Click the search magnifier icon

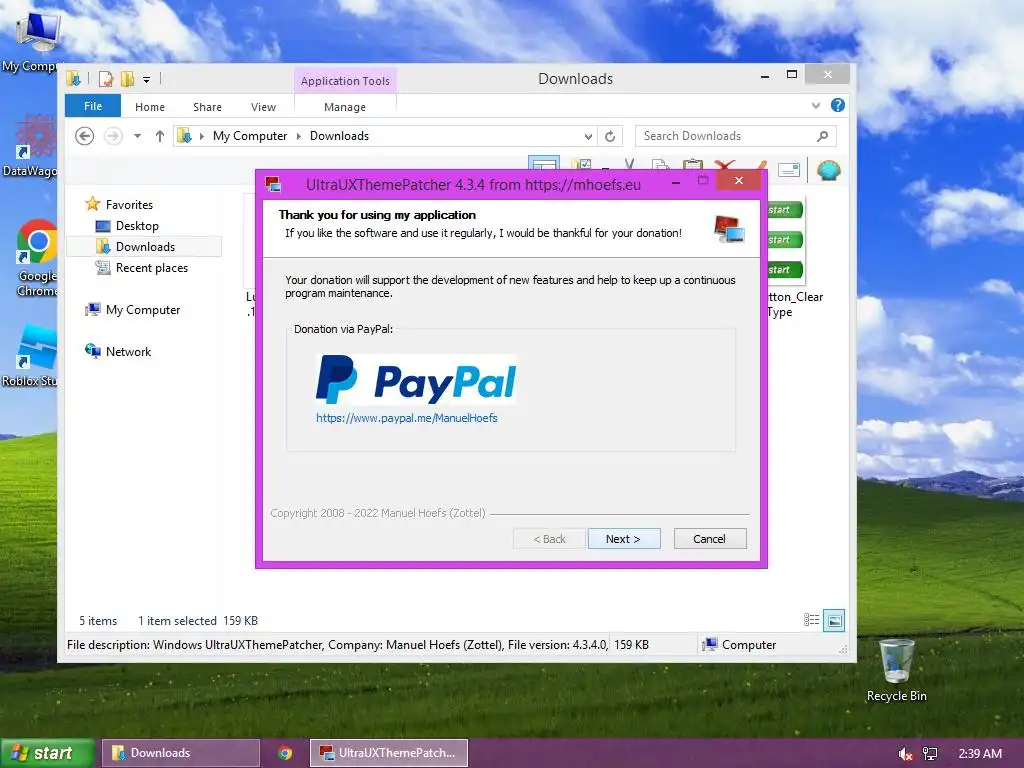823,136
